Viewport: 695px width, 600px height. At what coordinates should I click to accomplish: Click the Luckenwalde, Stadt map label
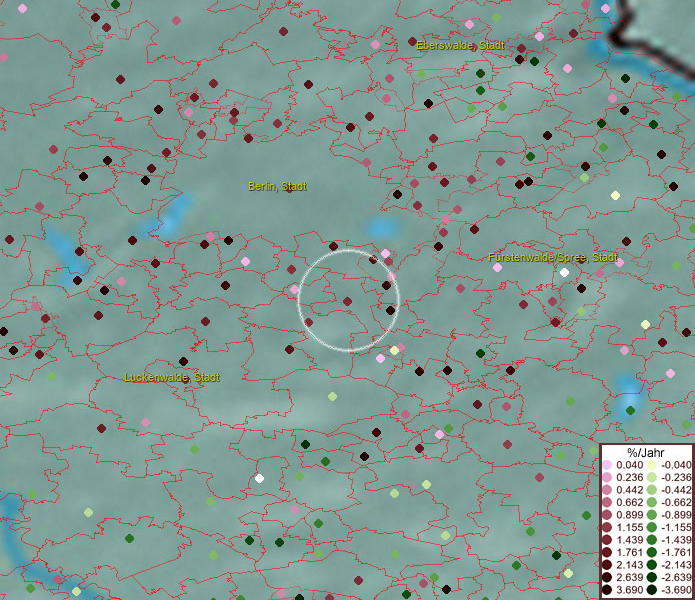(172, 377)
